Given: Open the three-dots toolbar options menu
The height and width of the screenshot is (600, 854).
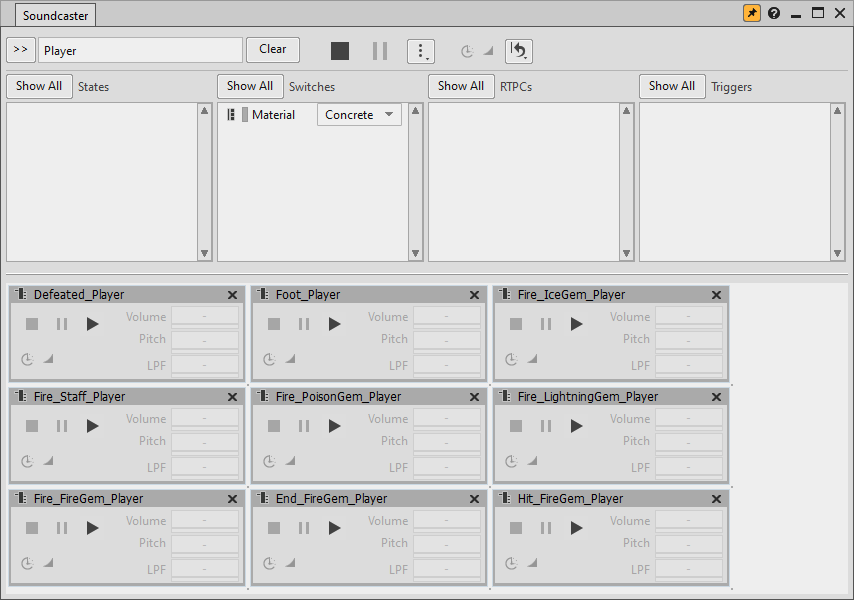Looking at the screenshot, I should [421, 51].
